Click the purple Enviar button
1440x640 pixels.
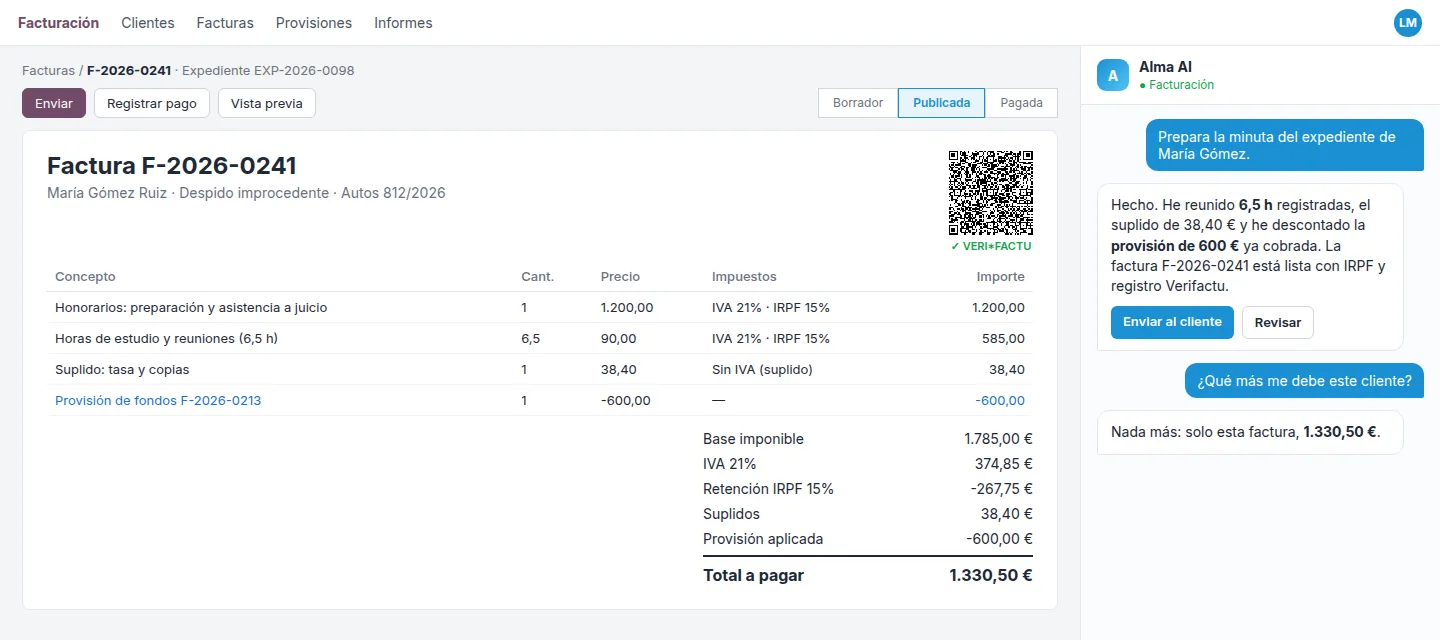click(x=54, y=103)
